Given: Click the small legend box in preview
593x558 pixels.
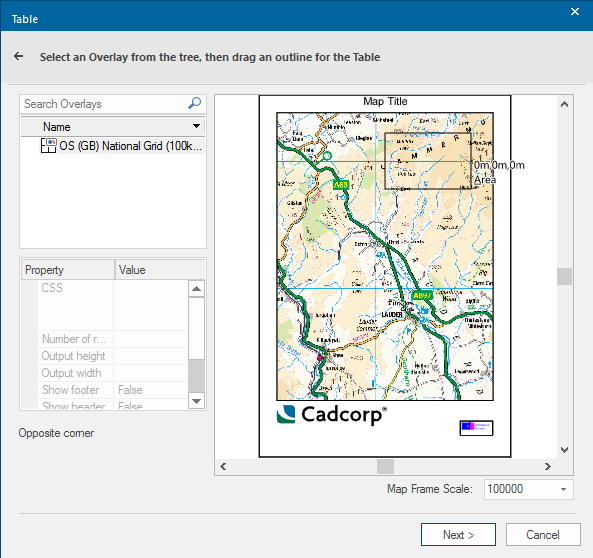Looking at the screenshot, I should 476,428.
